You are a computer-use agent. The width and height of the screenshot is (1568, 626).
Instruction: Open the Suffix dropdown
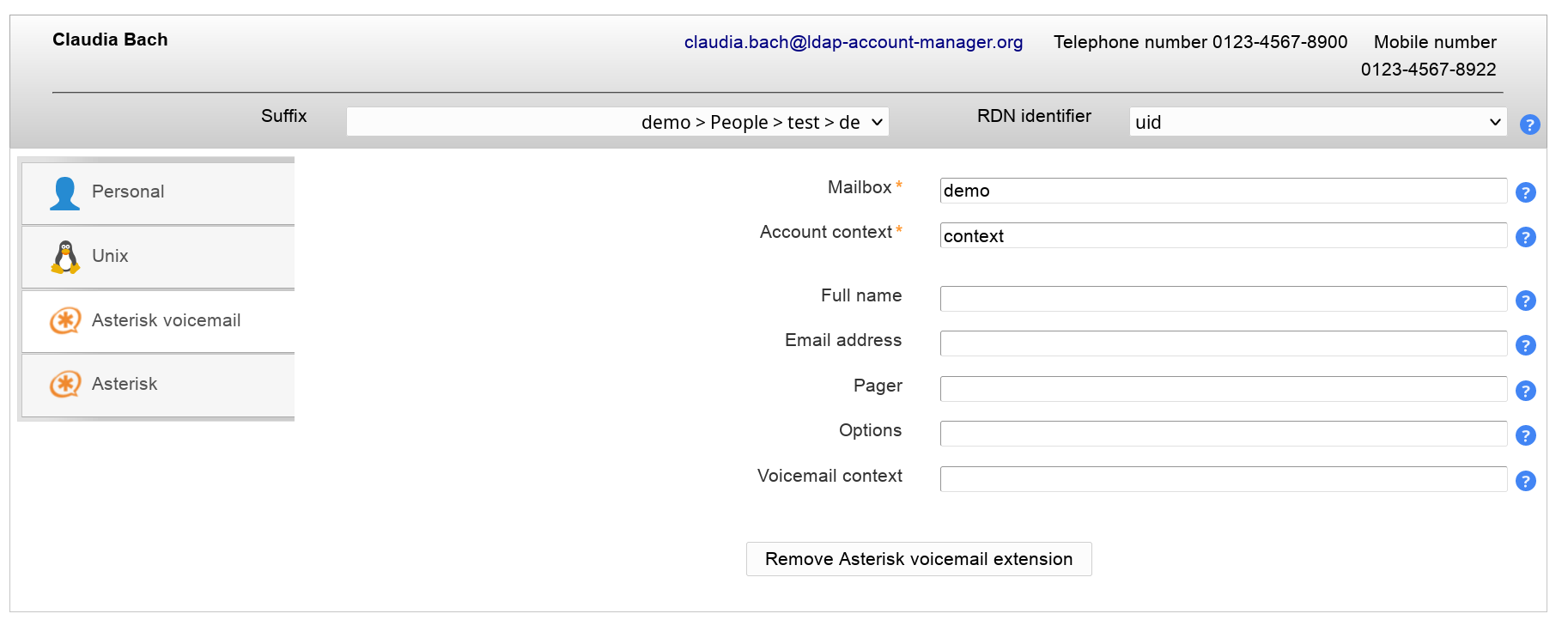[617, 122]
